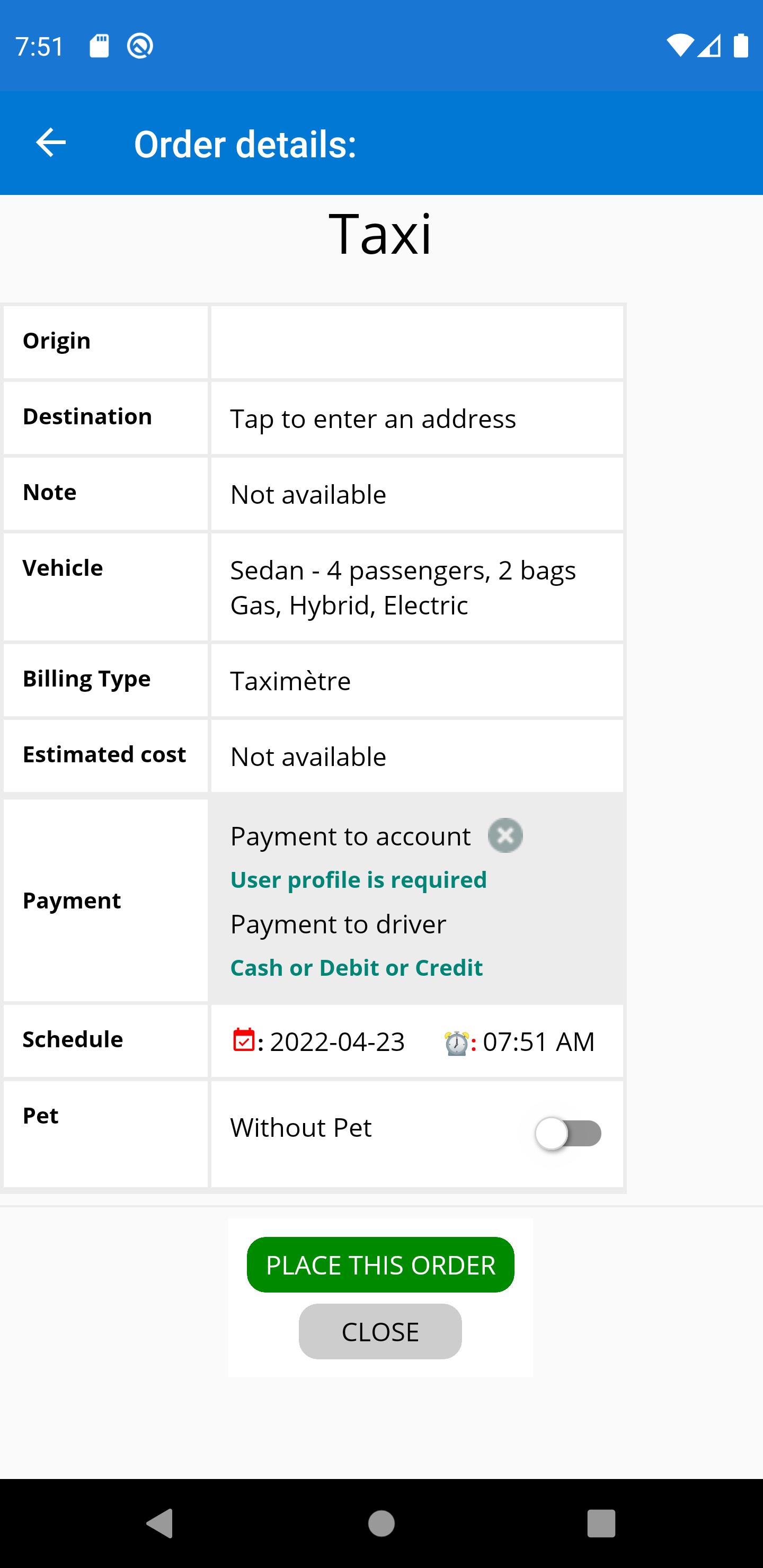The width and height of the screenshot is (763, 1568).
Task: Select Payment to driver option
Action: (x=338, y=924)
